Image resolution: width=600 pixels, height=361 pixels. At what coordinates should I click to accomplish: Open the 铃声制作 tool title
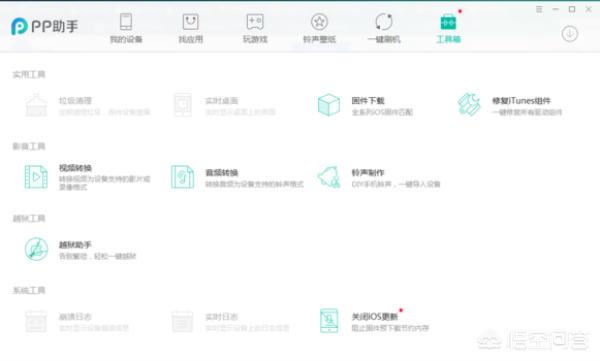click(x=368, y=173)
